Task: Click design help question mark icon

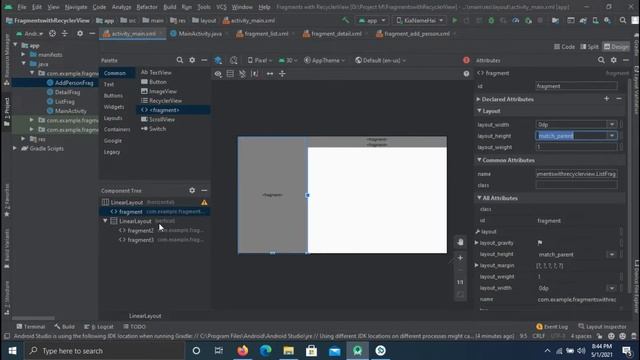Action: coord(466,74)
